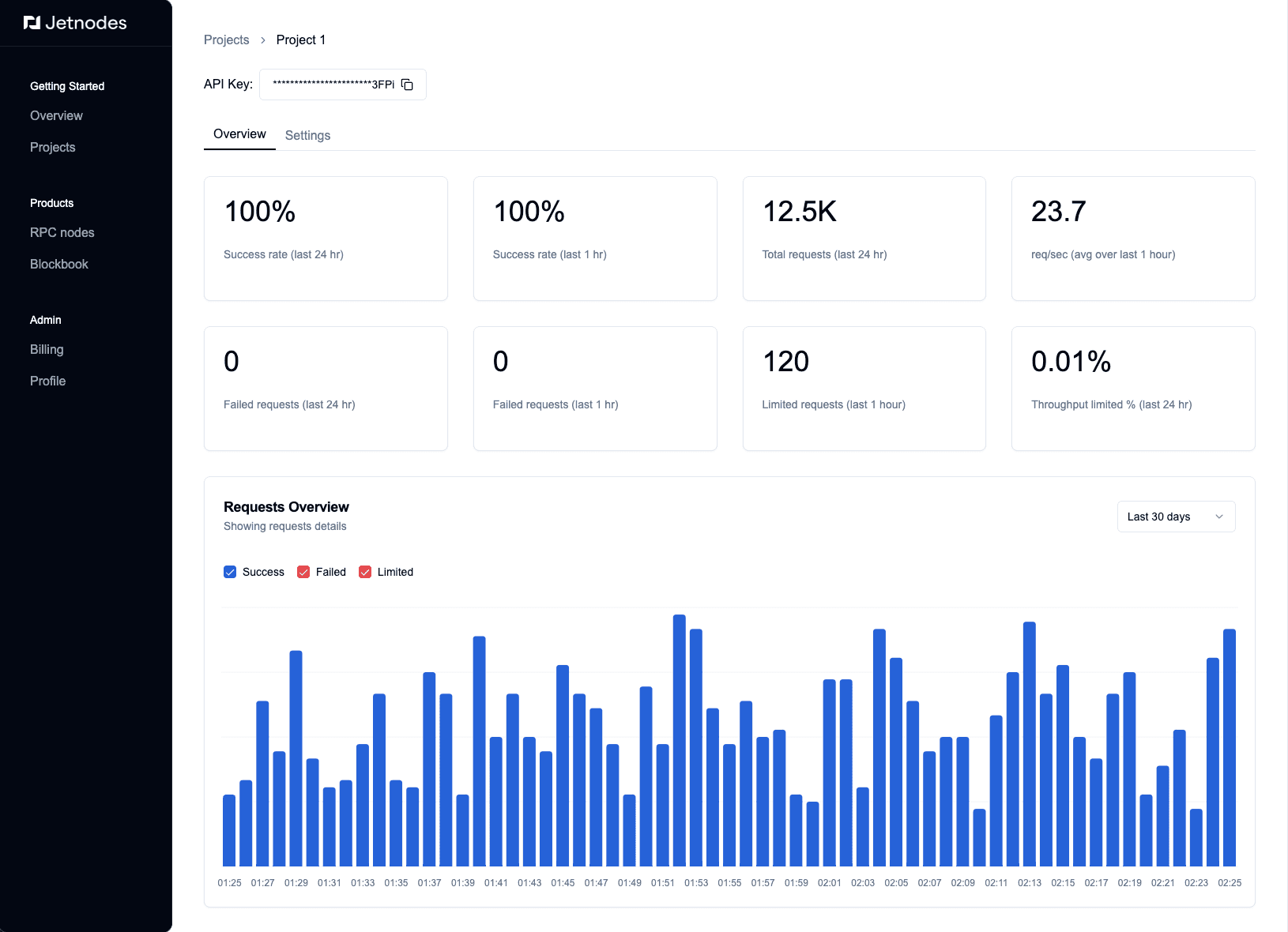Expand time range using chevron arrow
The height and width of the screenshot is (932, 1288).
[x=1218, y=517]
